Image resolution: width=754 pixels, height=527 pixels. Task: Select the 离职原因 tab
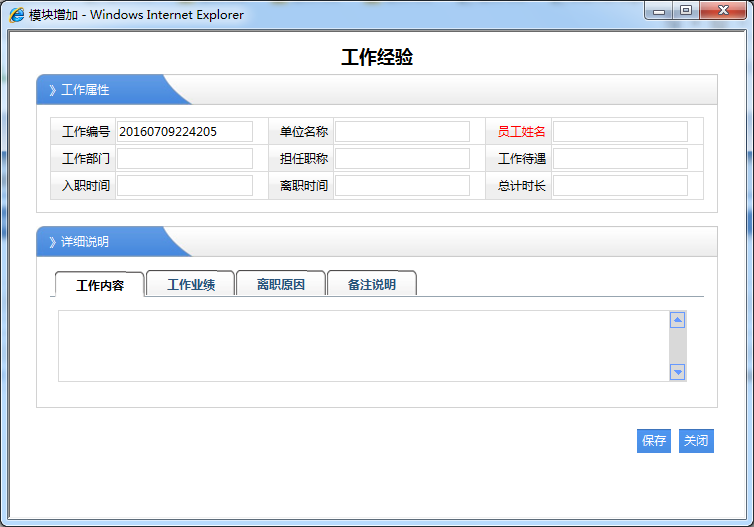pyautogui.click(x=280, y=285)
